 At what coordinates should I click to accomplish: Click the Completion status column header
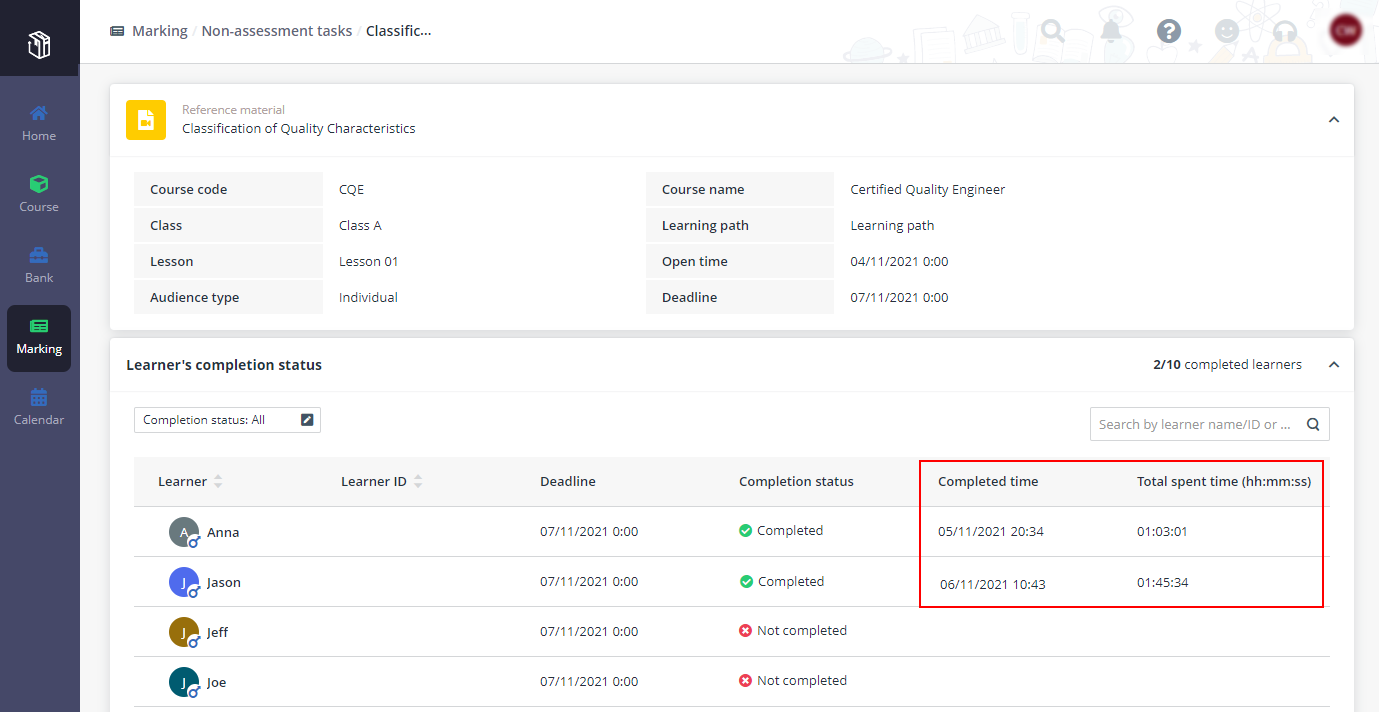pos(796,481)
